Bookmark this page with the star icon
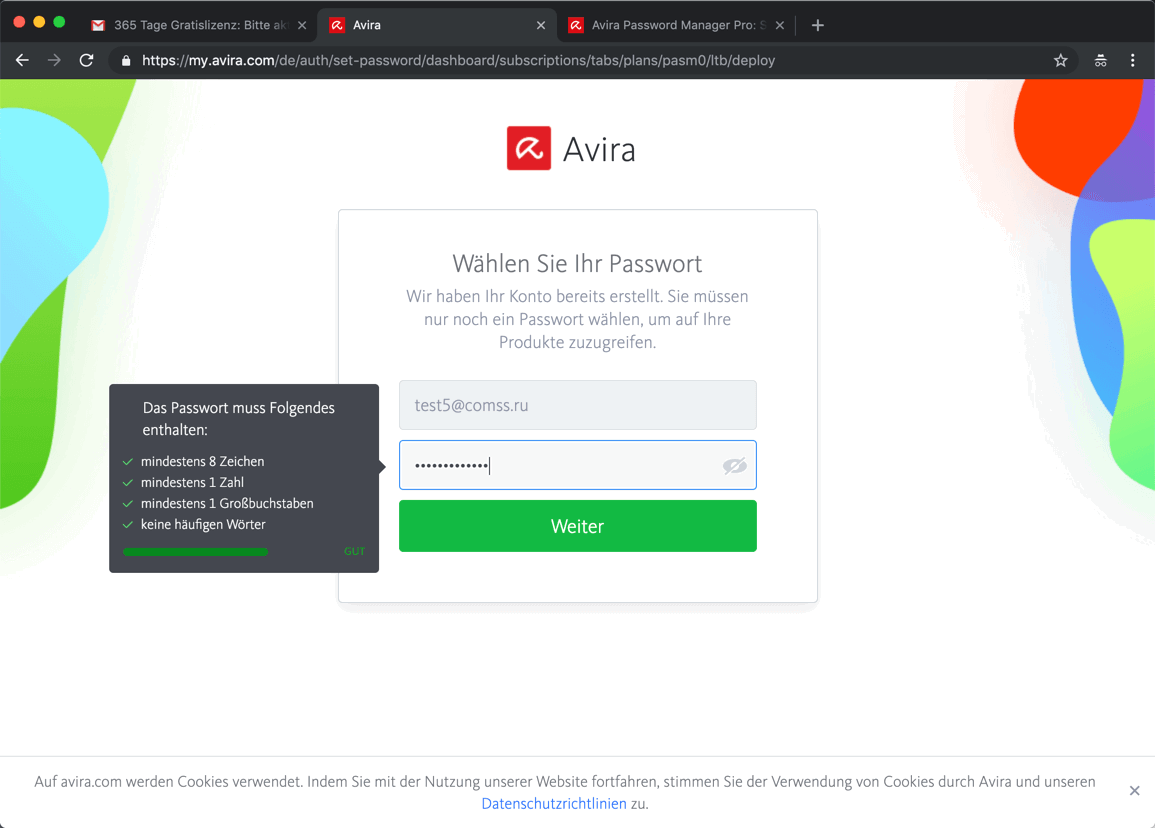Image resolution: width=1155 pixels, height=828 pixels. (1060, 60)
